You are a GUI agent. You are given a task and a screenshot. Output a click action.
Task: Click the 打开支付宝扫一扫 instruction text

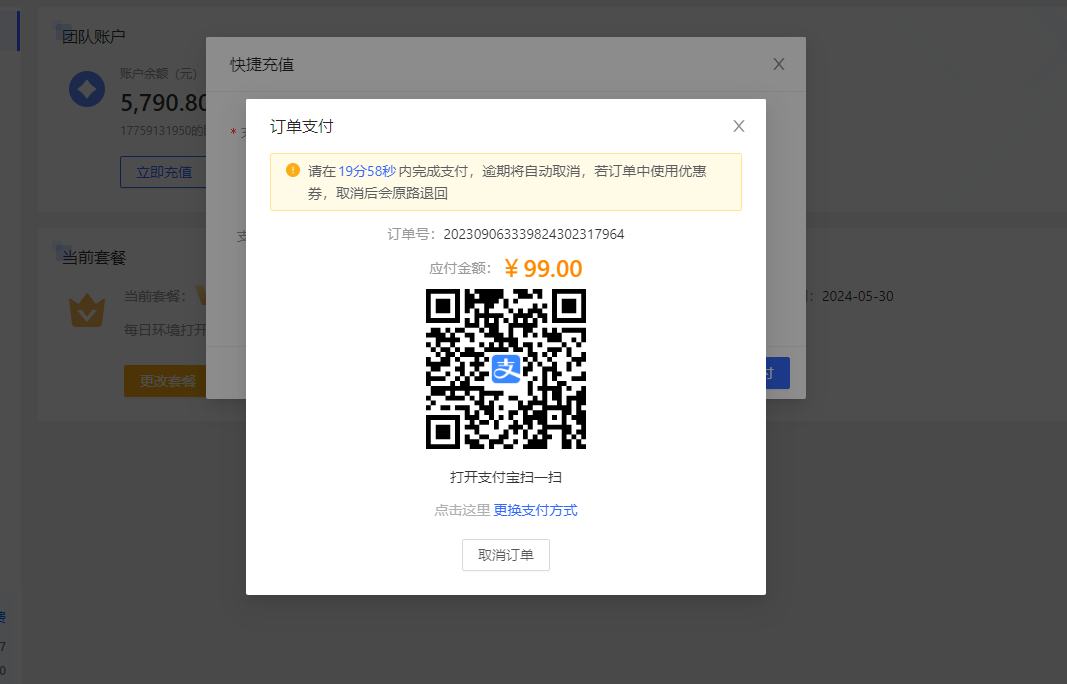506,477
